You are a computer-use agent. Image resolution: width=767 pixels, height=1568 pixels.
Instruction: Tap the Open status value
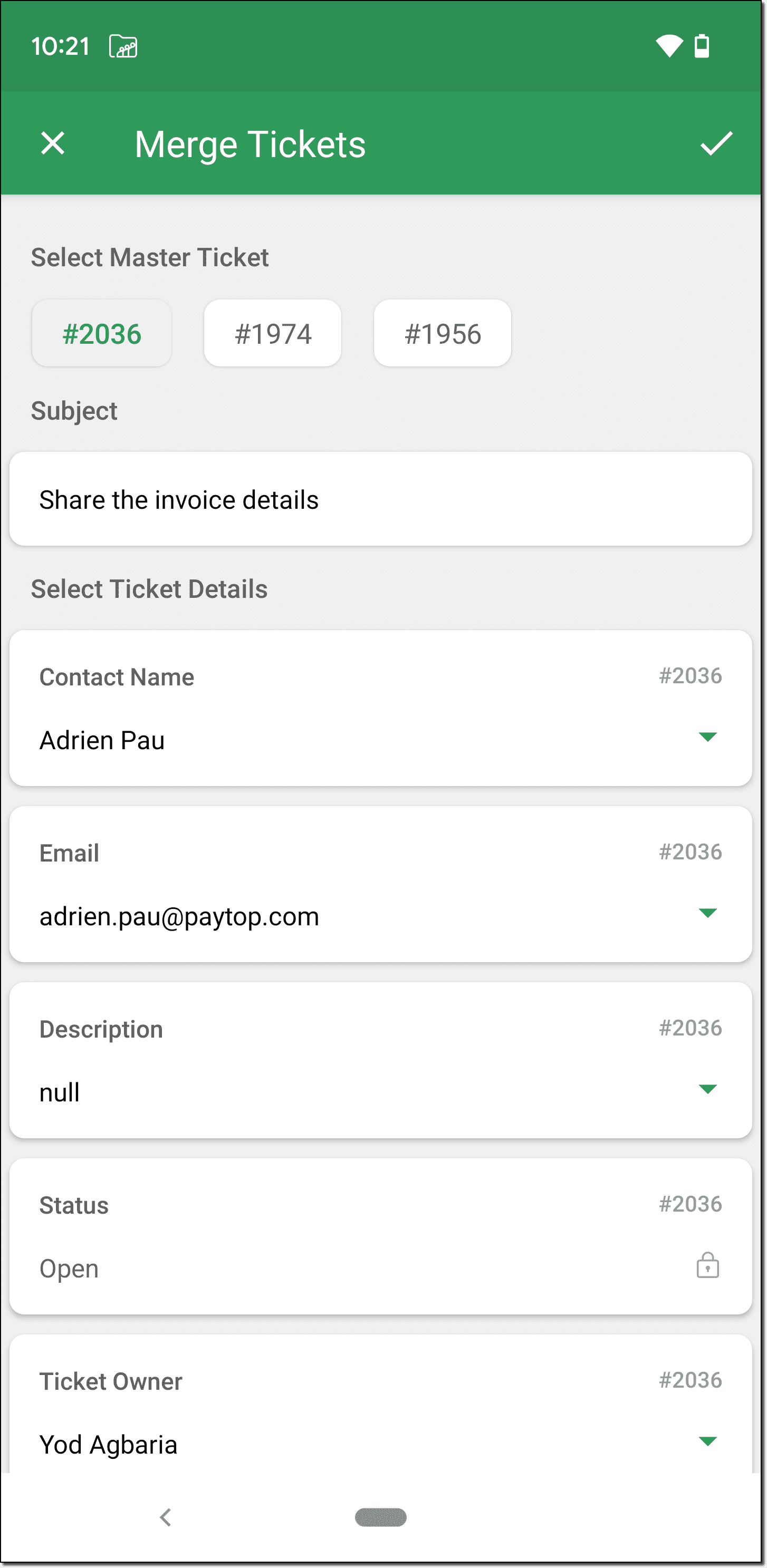(x=69, y=1269)
